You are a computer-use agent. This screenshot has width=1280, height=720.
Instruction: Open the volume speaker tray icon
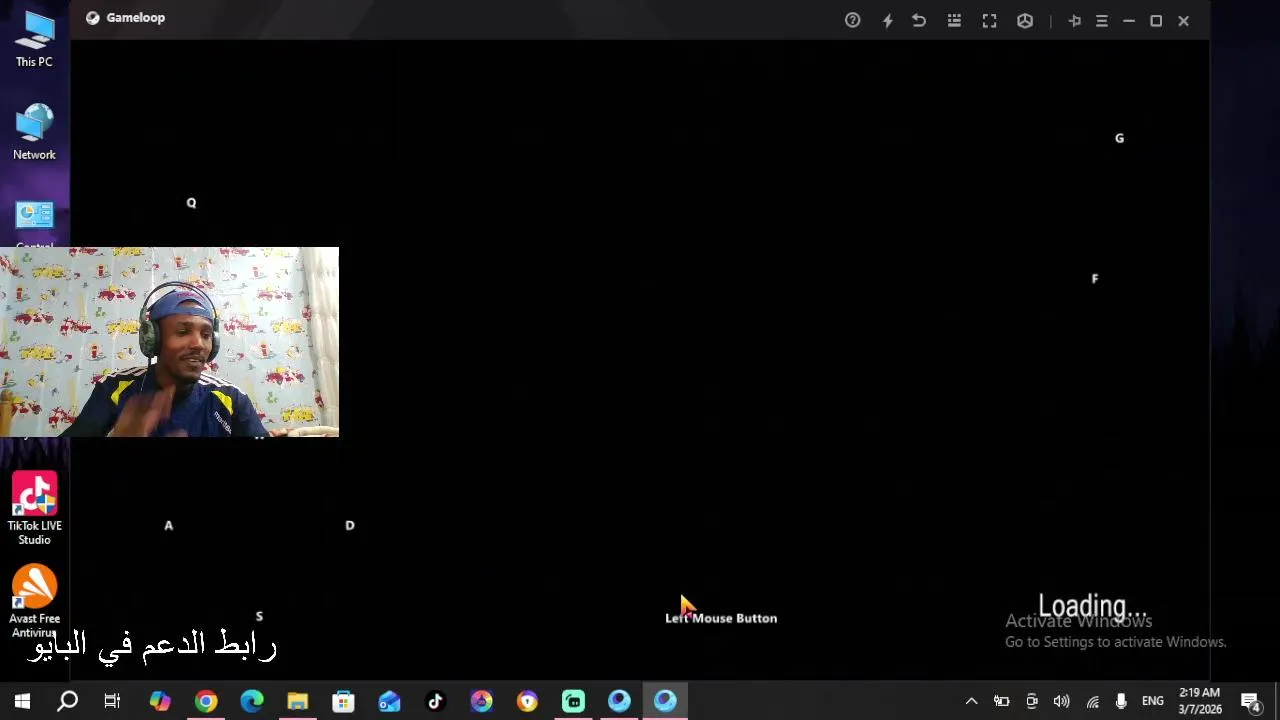pos(1062,701)
